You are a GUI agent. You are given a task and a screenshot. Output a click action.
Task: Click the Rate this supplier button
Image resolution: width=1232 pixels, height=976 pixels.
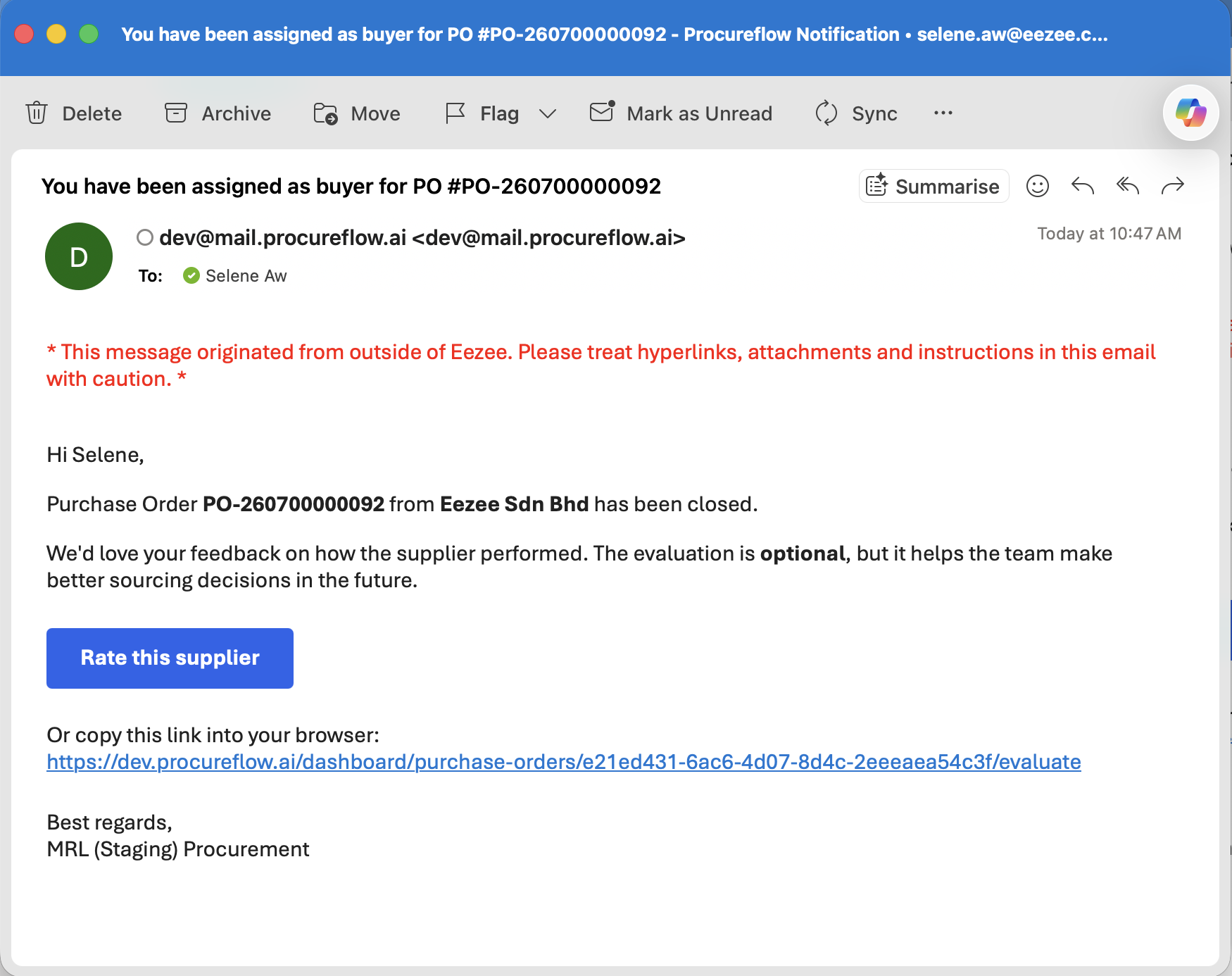(170, 658)
